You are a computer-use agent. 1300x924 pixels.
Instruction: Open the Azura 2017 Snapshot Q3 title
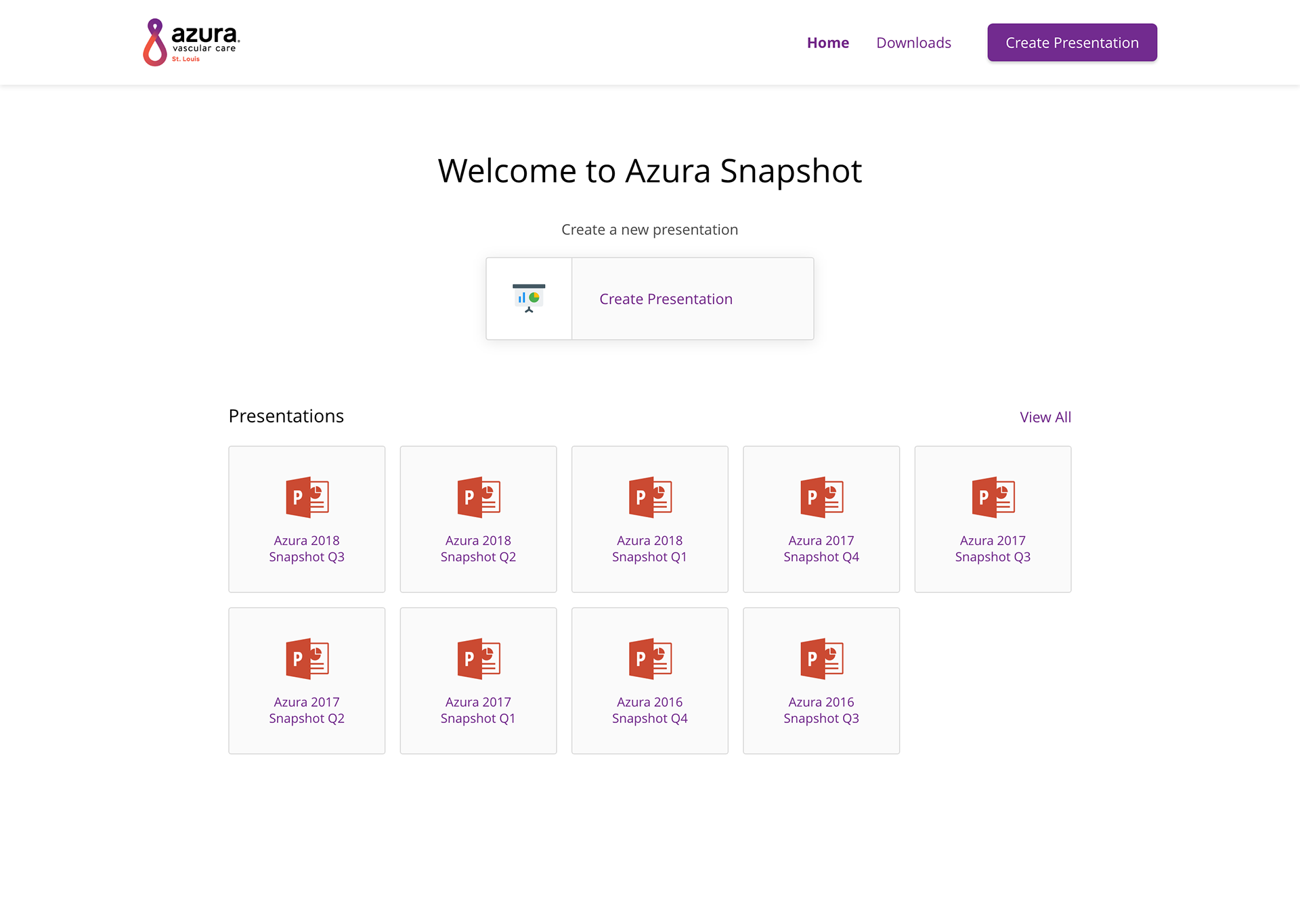pyautogui.click(x=993, y=548)
